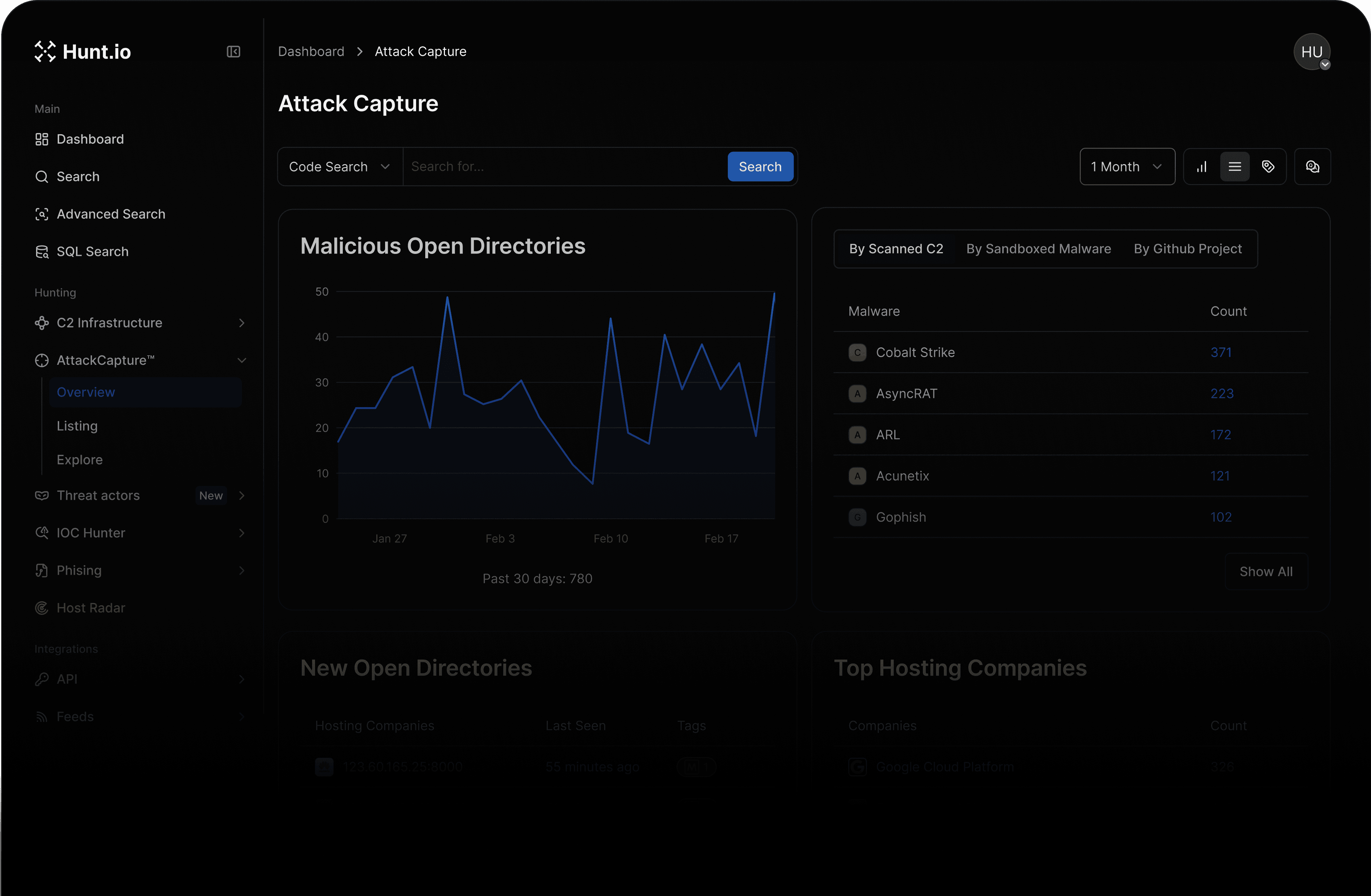The height and width of the screenshot is (896, 1371).
Task: Click the bar chart view icon
Action: click(x=1202, y=167)
